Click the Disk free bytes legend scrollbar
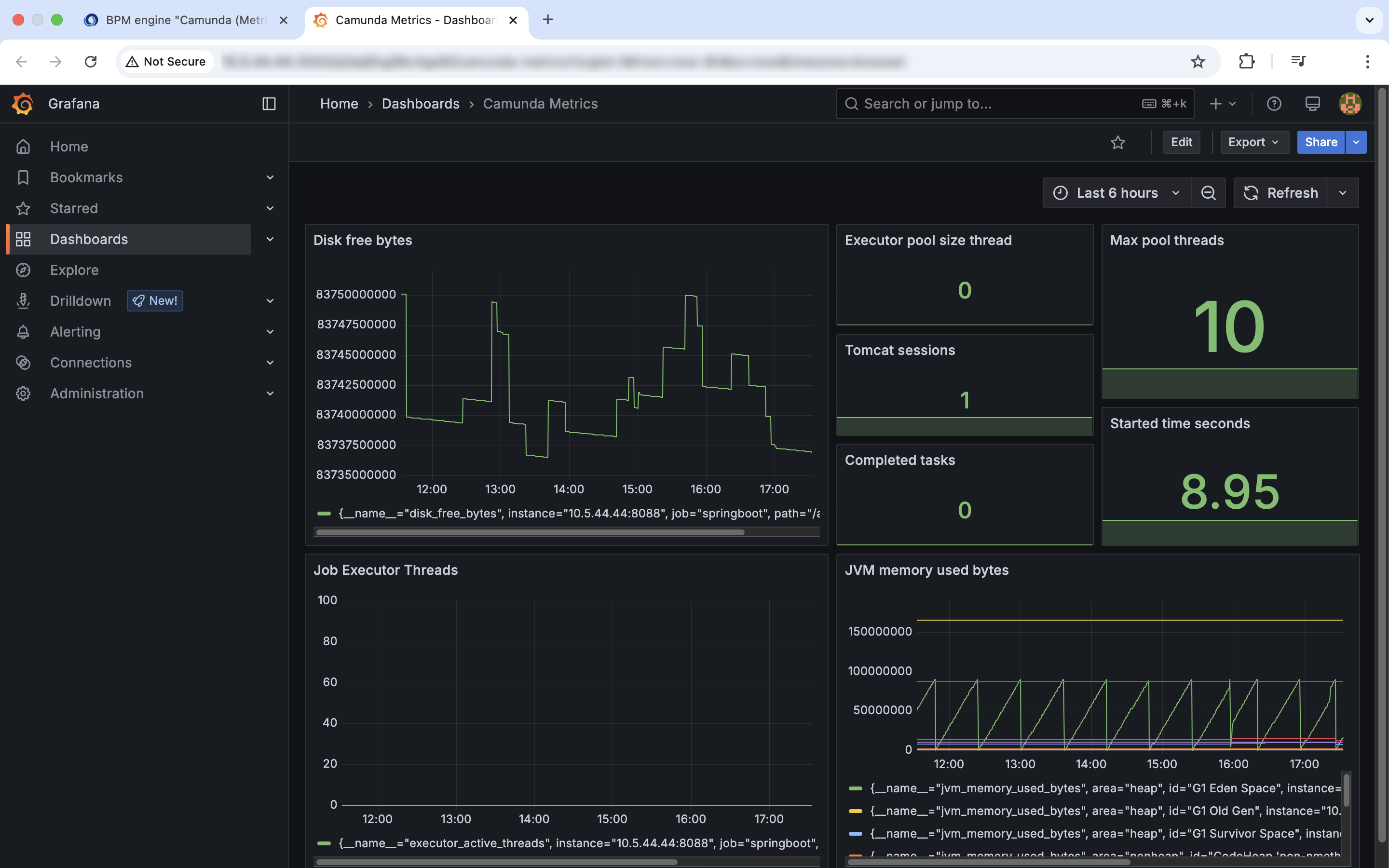The height and width of the screenshot is (868, 1389). point(531,533)
